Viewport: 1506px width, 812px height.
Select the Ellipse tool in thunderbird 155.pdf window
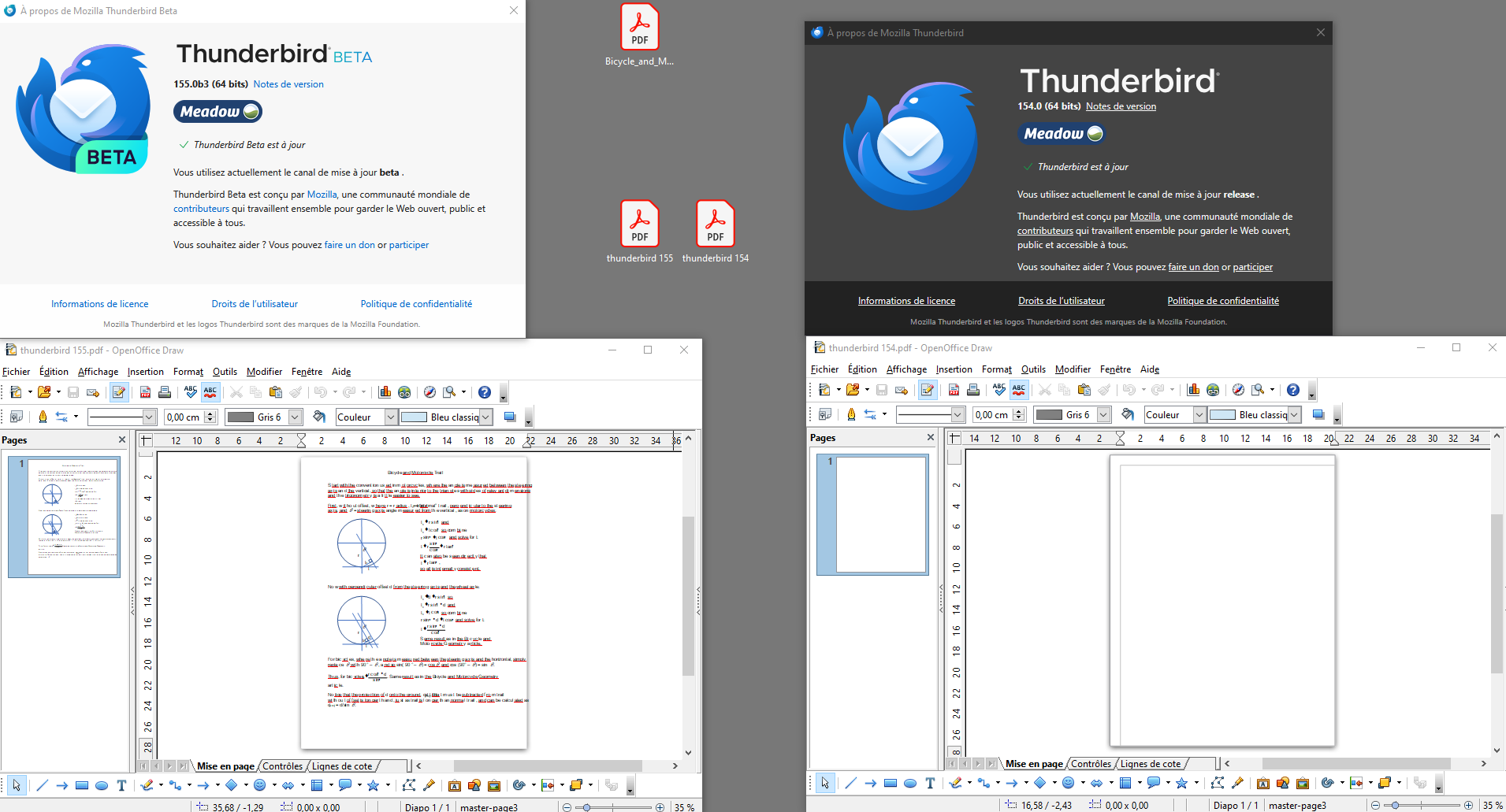click(102, 785)
